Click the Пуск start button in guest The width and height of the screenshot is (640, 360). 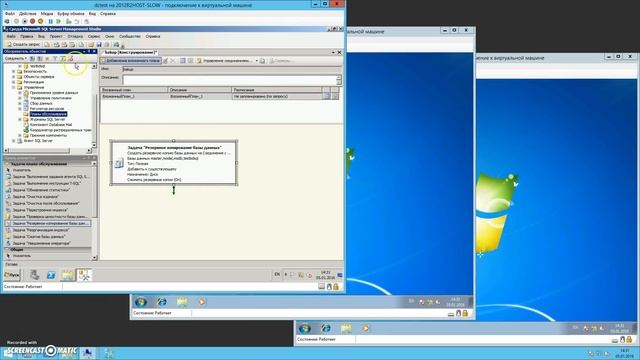12,275
